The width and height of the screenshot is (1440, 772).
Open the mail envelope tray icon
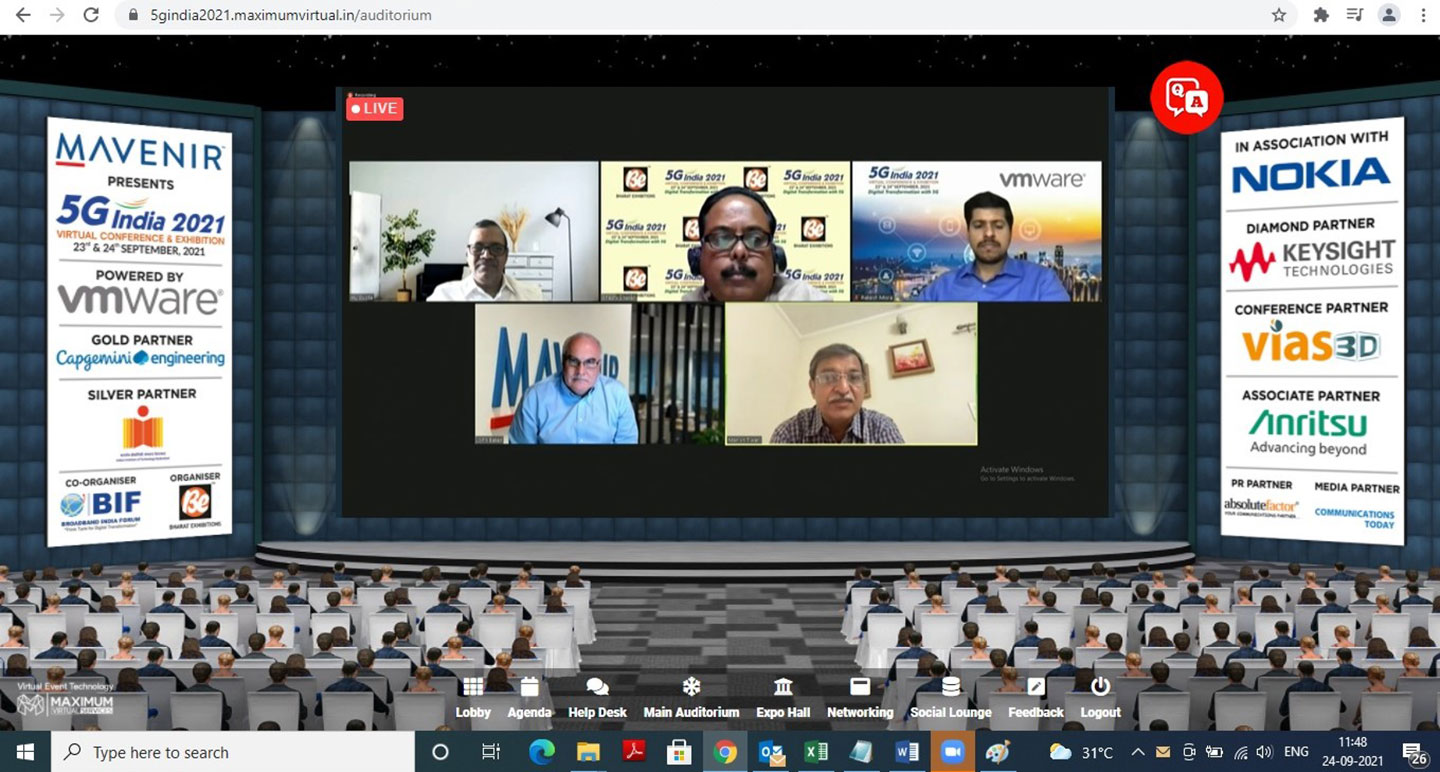[1162, 752]
